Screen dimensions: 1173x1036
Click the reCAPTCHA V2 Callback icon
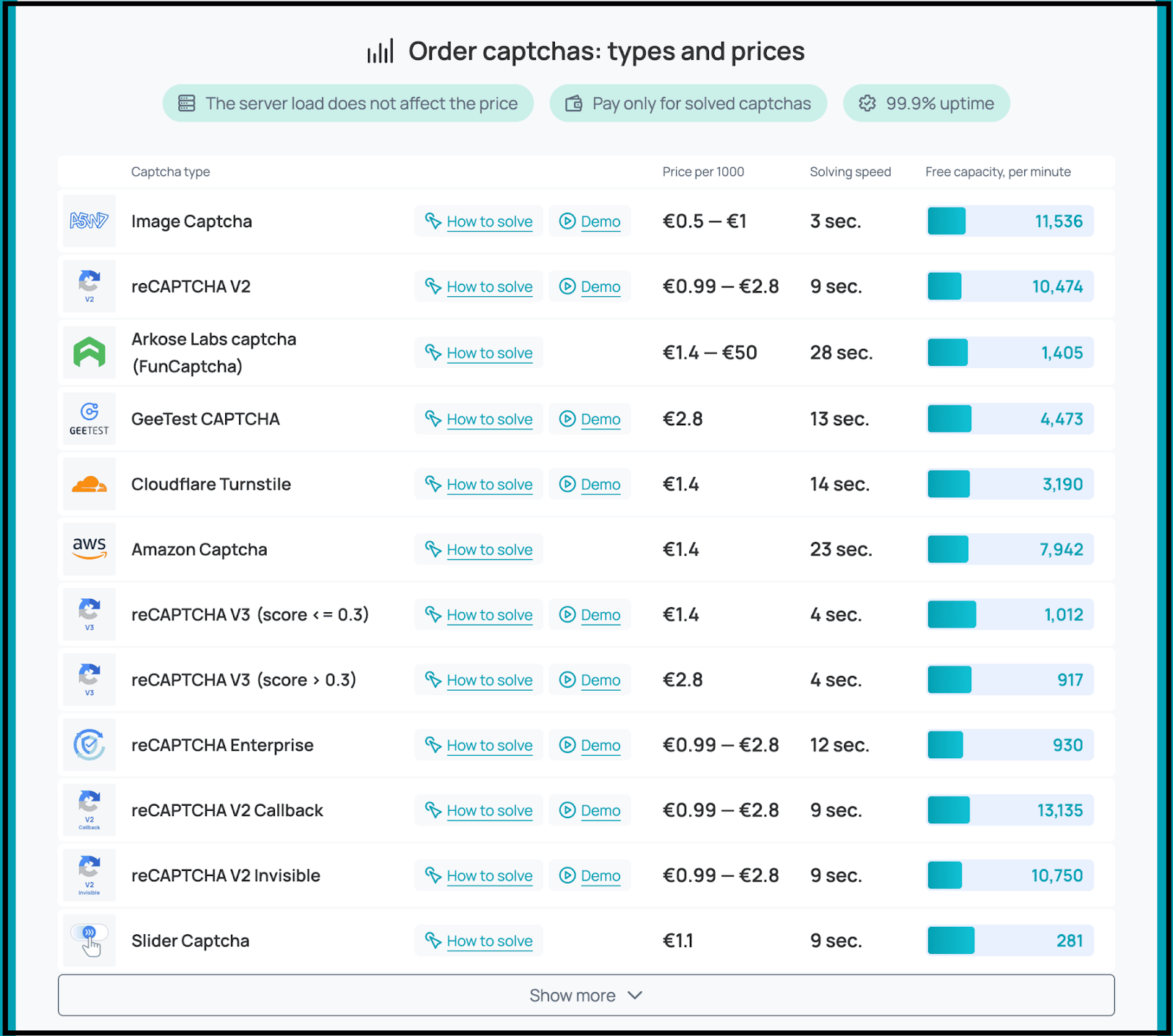pyautogui.click(x=89, y=809)
